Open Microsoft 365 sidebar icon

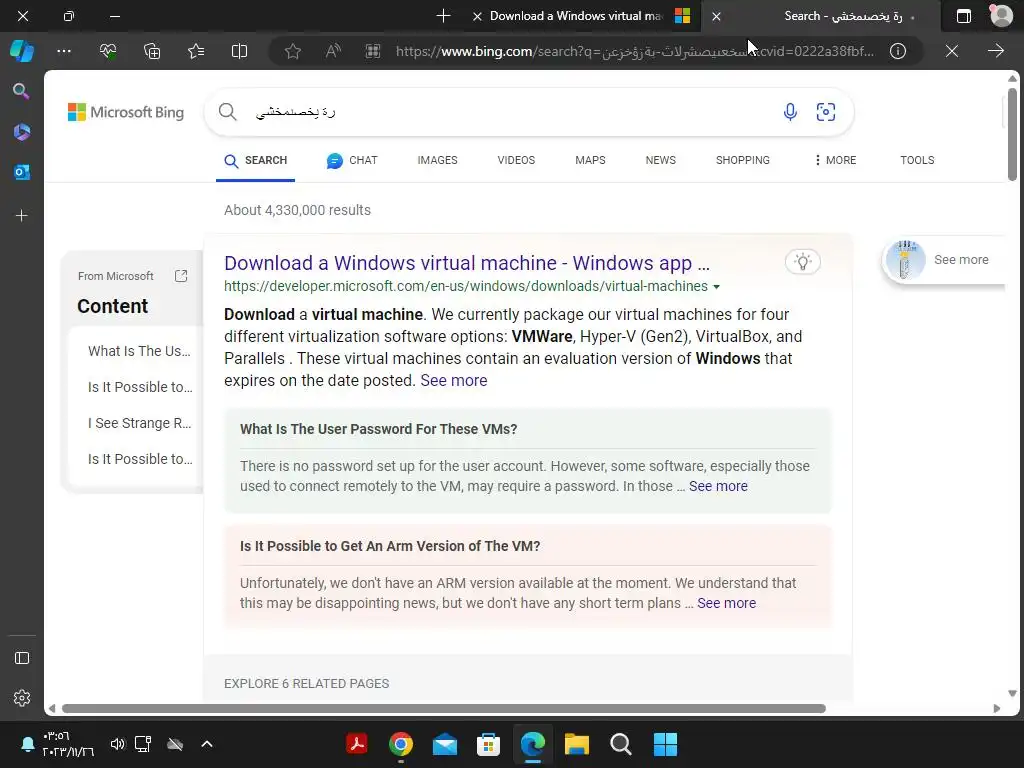pyautogui.click(x=22, y=132)
